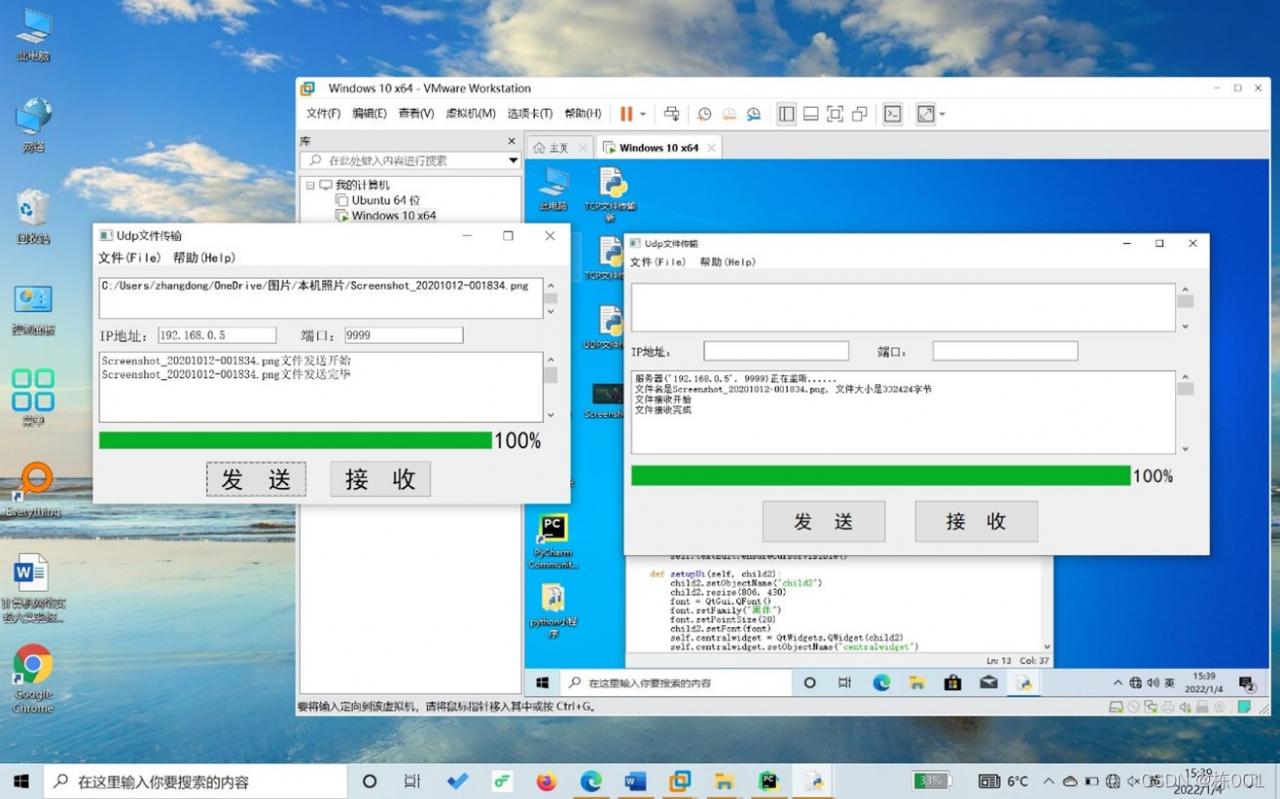Open the dropdown arrow beside pause button
Viewport: 1280px width, 799px height.
coord(643,114)
